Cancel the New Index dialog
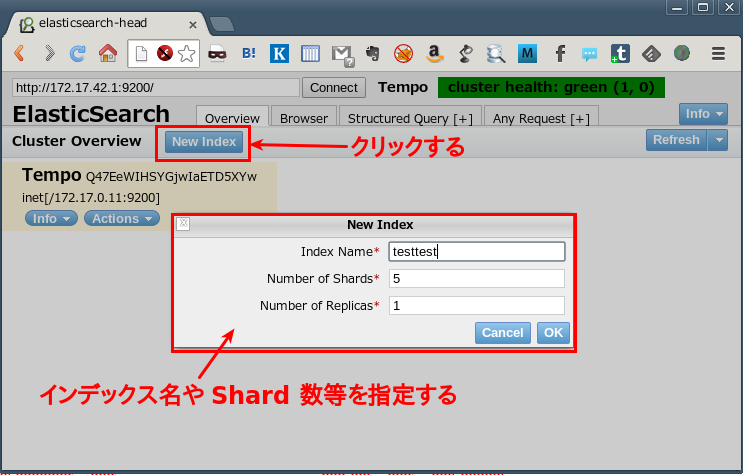The image size is (743, 476). [x=503, y=333]
